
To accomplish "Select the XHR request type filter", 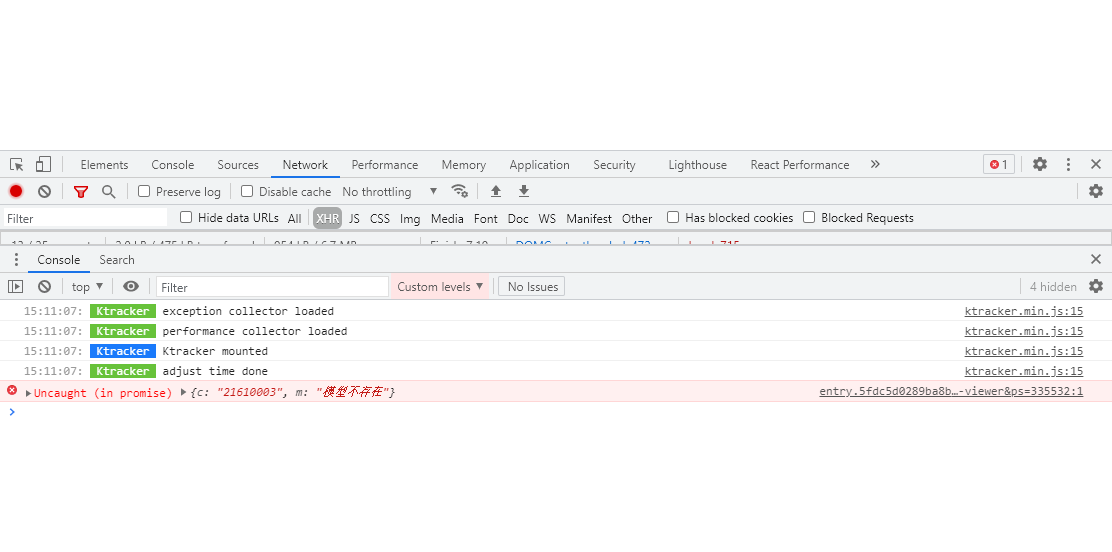I will click(x=328, y=219).
